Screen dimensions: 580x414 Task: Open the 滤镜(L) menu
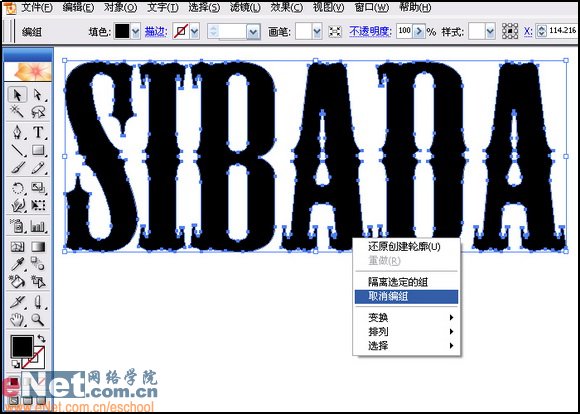point(245,7)
